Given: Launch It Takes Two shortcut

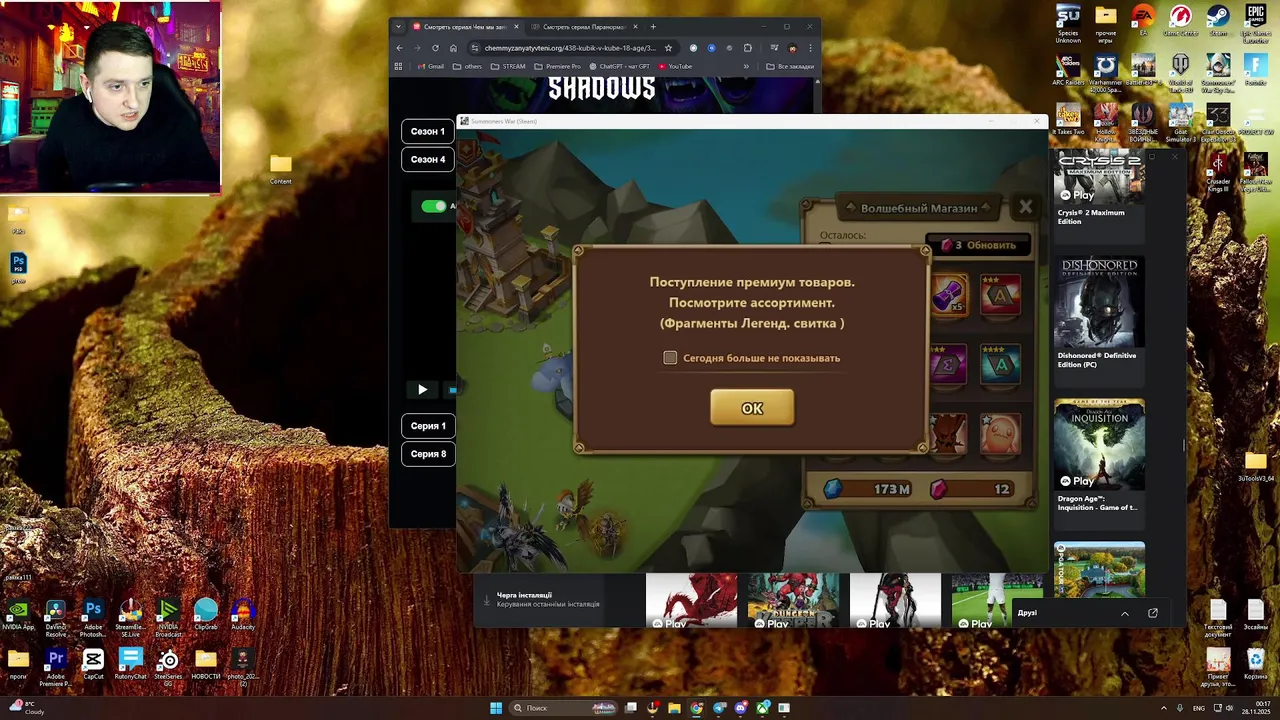Looking at the screenshot, I should tap(1068, 118).
